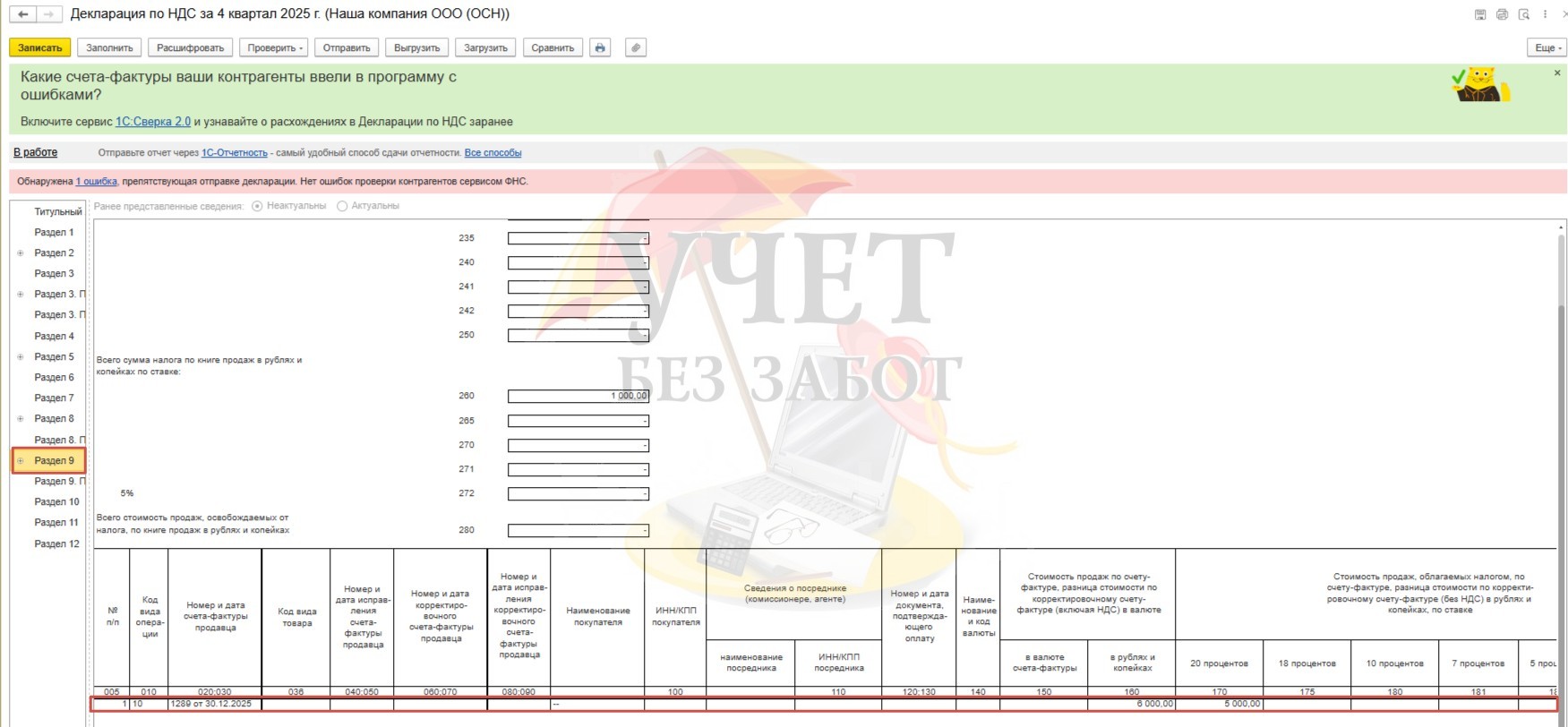
Task: Click the forward navigation arrow
Action: [50, 14]
